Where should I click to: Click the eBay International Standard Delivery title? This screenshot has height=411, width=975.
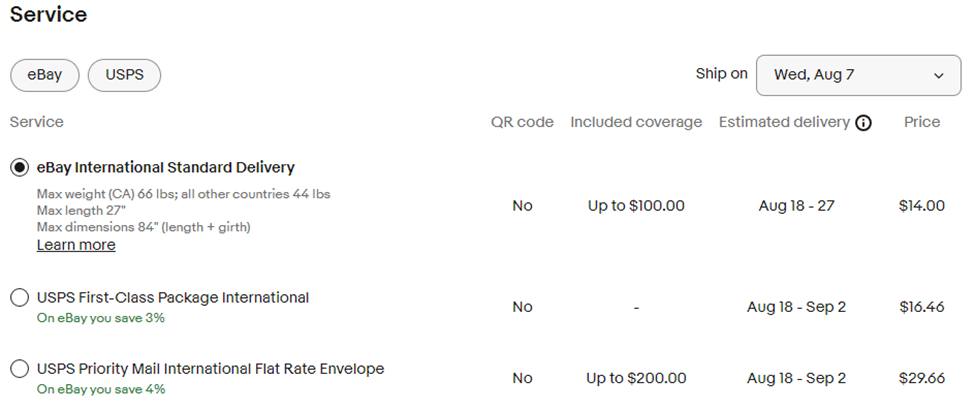click(x=165, y=167)
